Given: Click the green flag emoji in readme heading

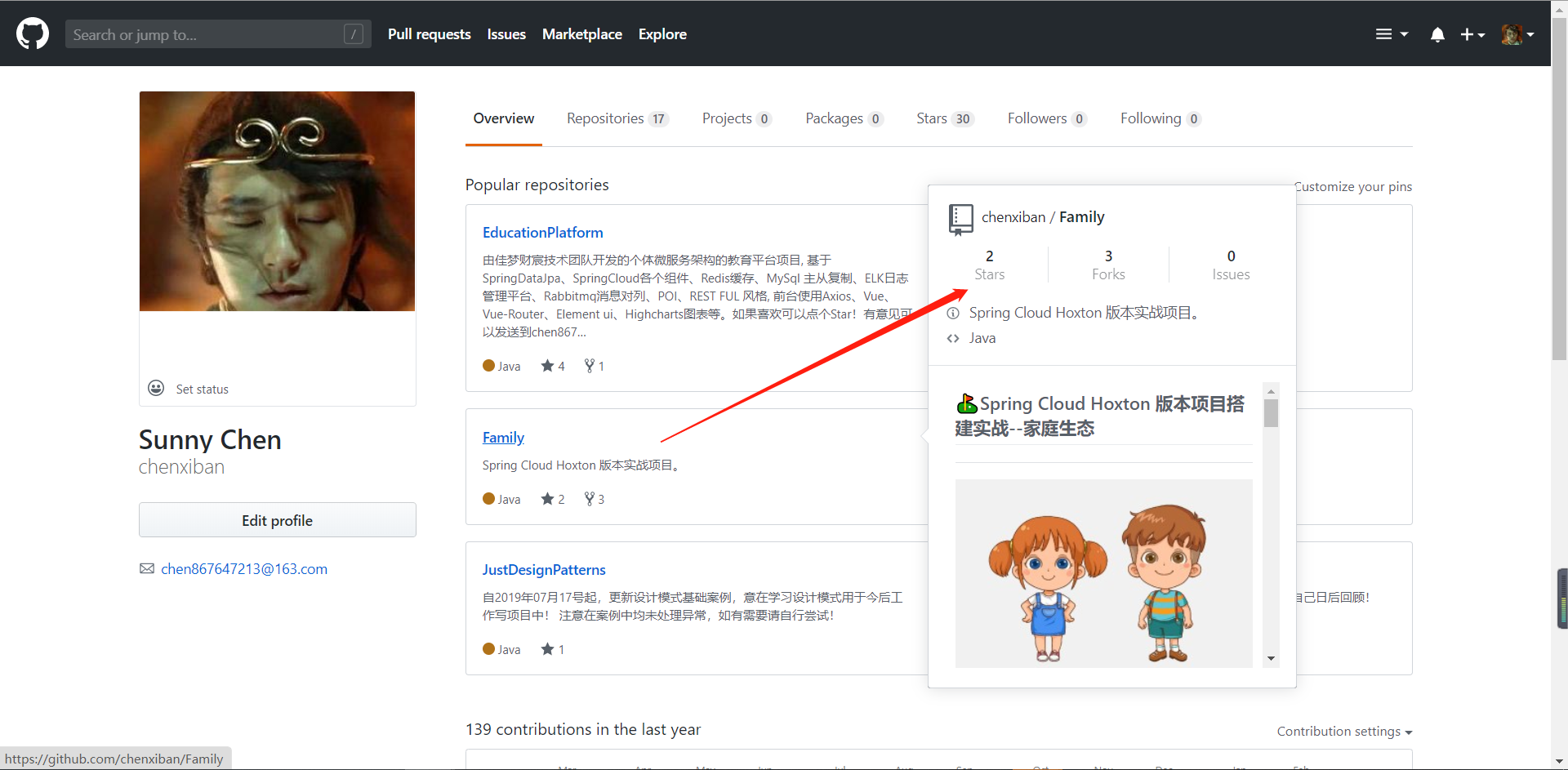Looking at the screenshot, I should (967, 403).
